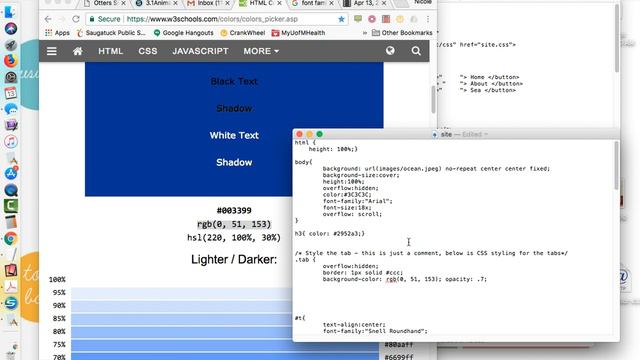Switch to the Otters browser tab
This screenshot has height=360, width=640.
[x=103, y=3]
